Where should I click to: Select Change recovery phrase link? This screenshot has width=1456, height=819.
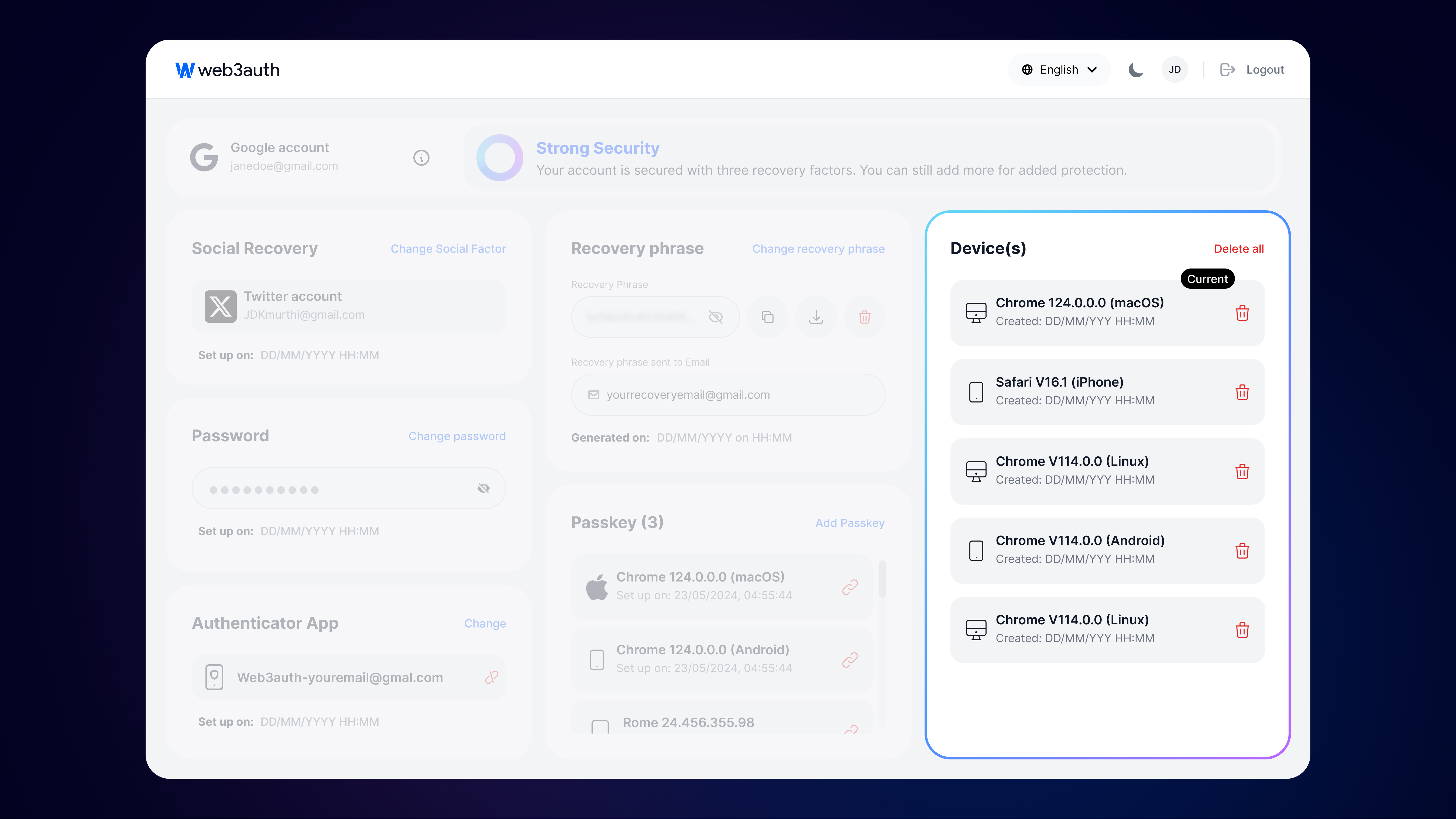coord(818,248)
